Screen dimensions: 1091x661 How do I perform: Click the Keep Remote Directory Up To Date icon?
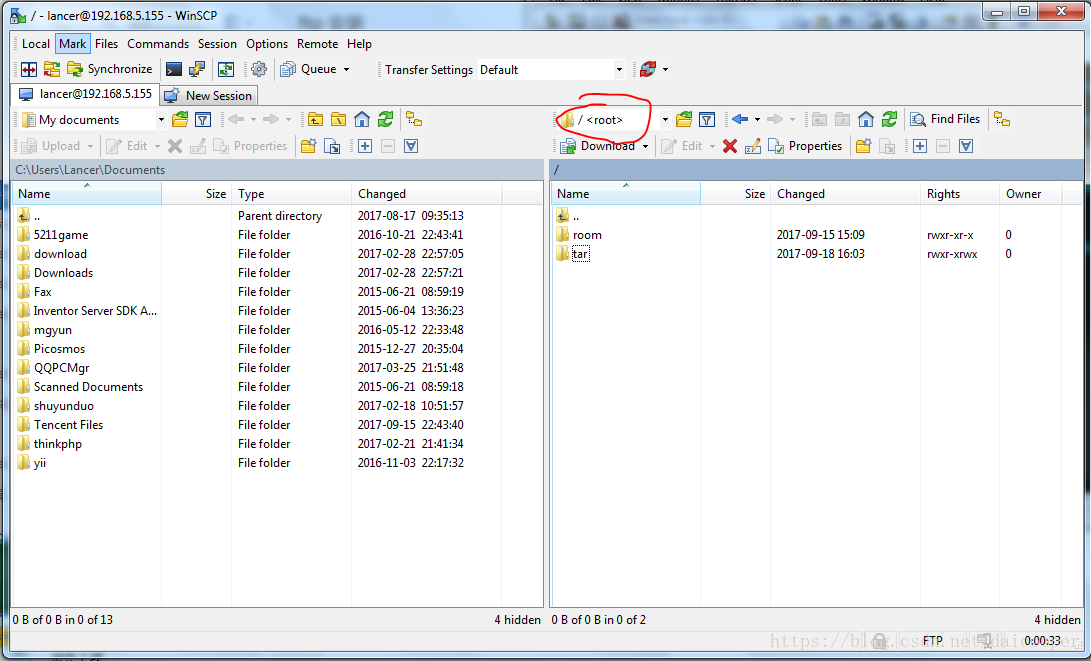[x=225, y=69]
